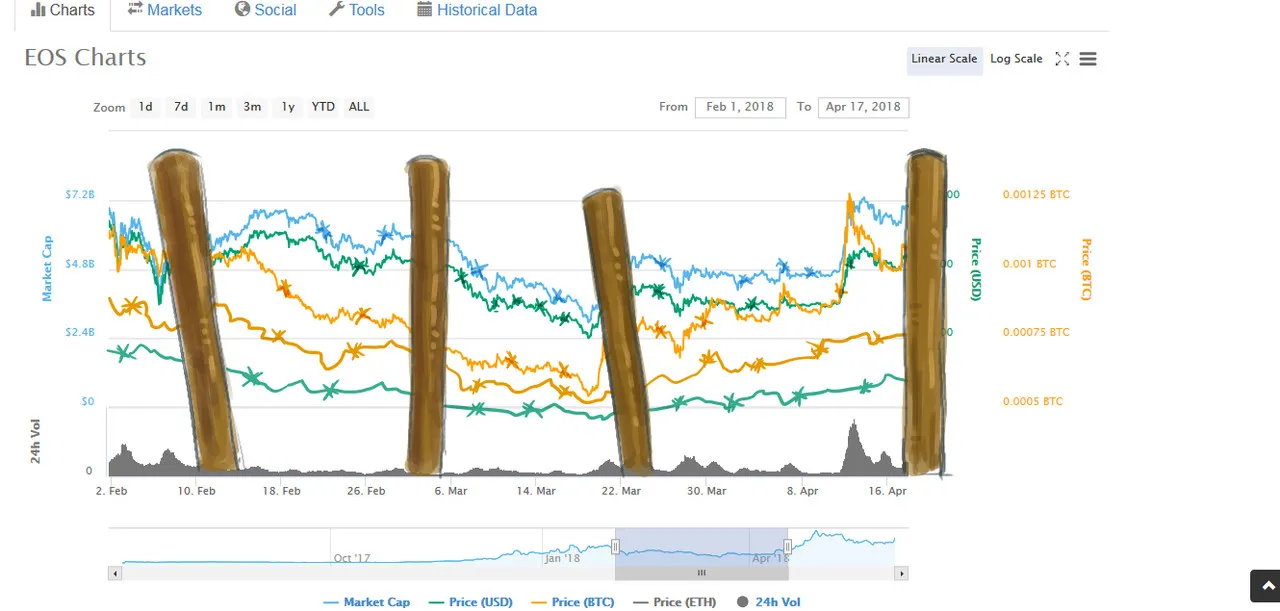Set zoom range to 3m
The width and height of the screenshot is (1280, 611).
pos(252,107)
